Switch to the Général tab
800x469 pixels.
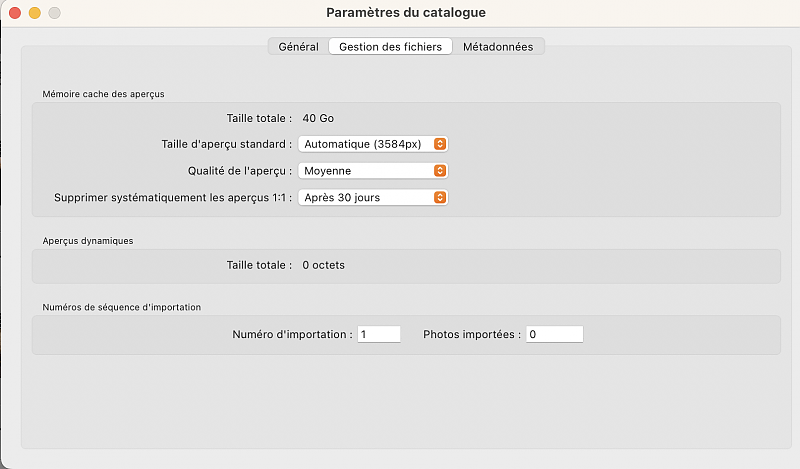[298, 46]
